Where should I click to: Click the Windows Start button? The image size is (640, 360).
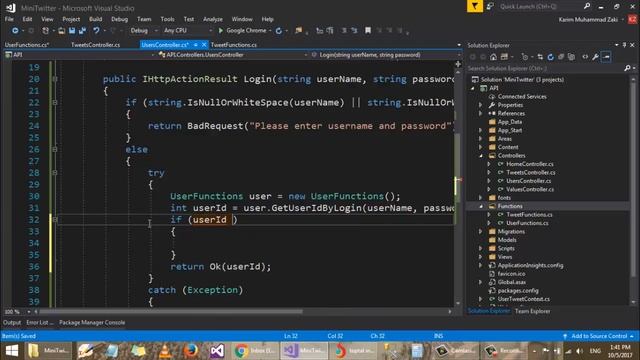(x=12, y=351)
